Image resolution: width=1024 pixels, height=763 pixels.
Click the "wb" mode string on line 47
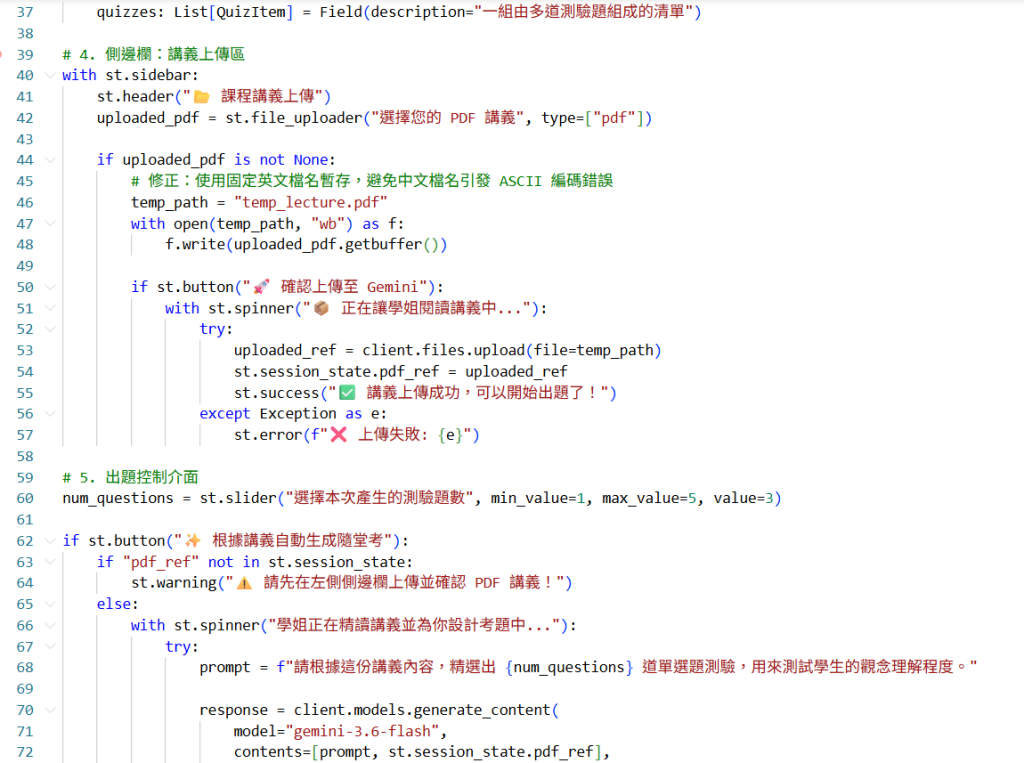[328, 224]
